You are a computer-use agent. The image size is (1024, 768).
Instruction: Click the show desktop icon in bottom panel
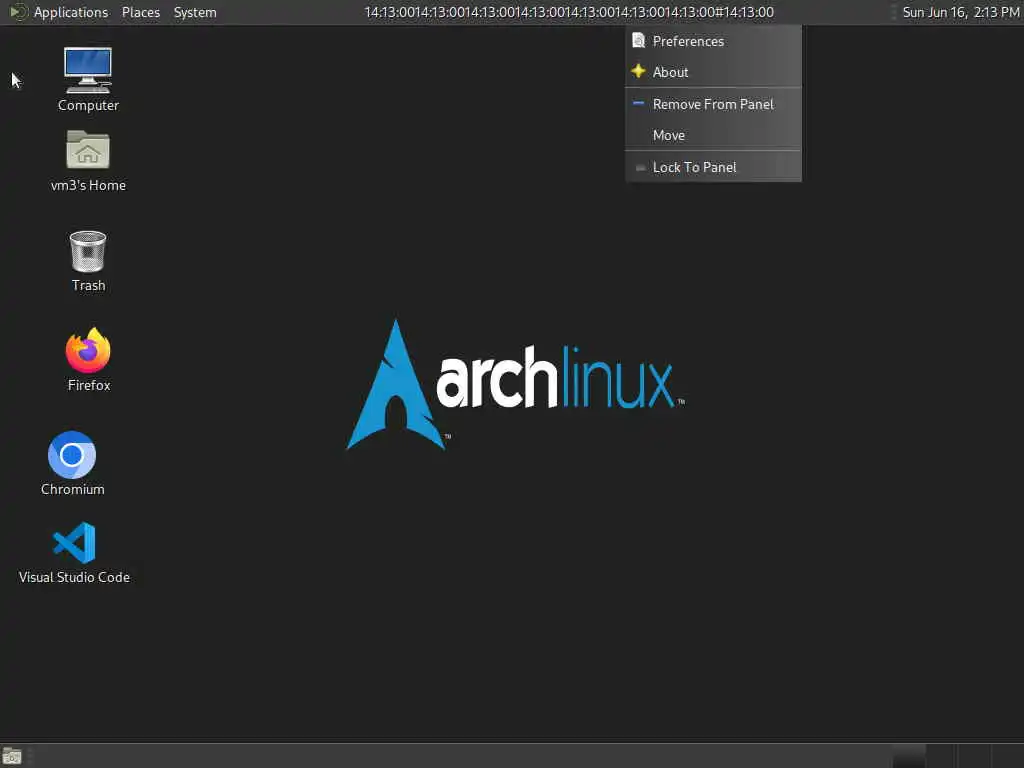coord(12,756)
